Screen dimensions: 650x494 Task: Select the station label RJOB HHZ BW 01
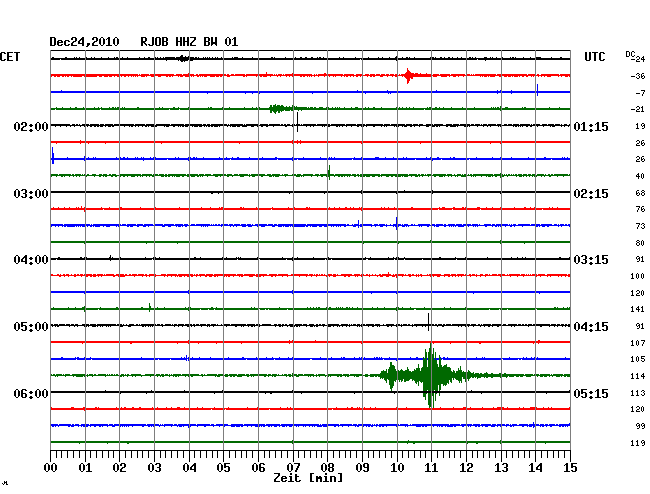189,42
